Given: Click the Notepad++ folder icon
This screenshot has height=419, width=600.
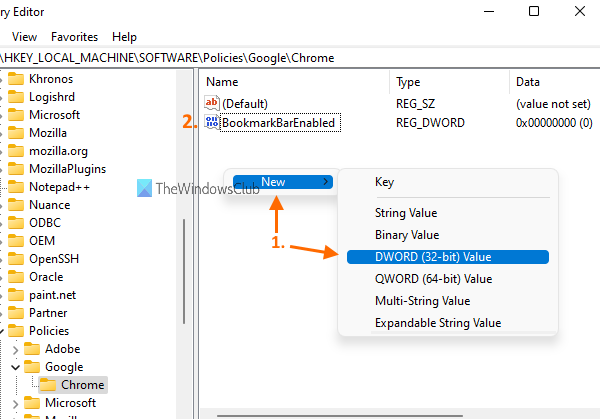Looking at the screenshot, I should coord(15,187).
